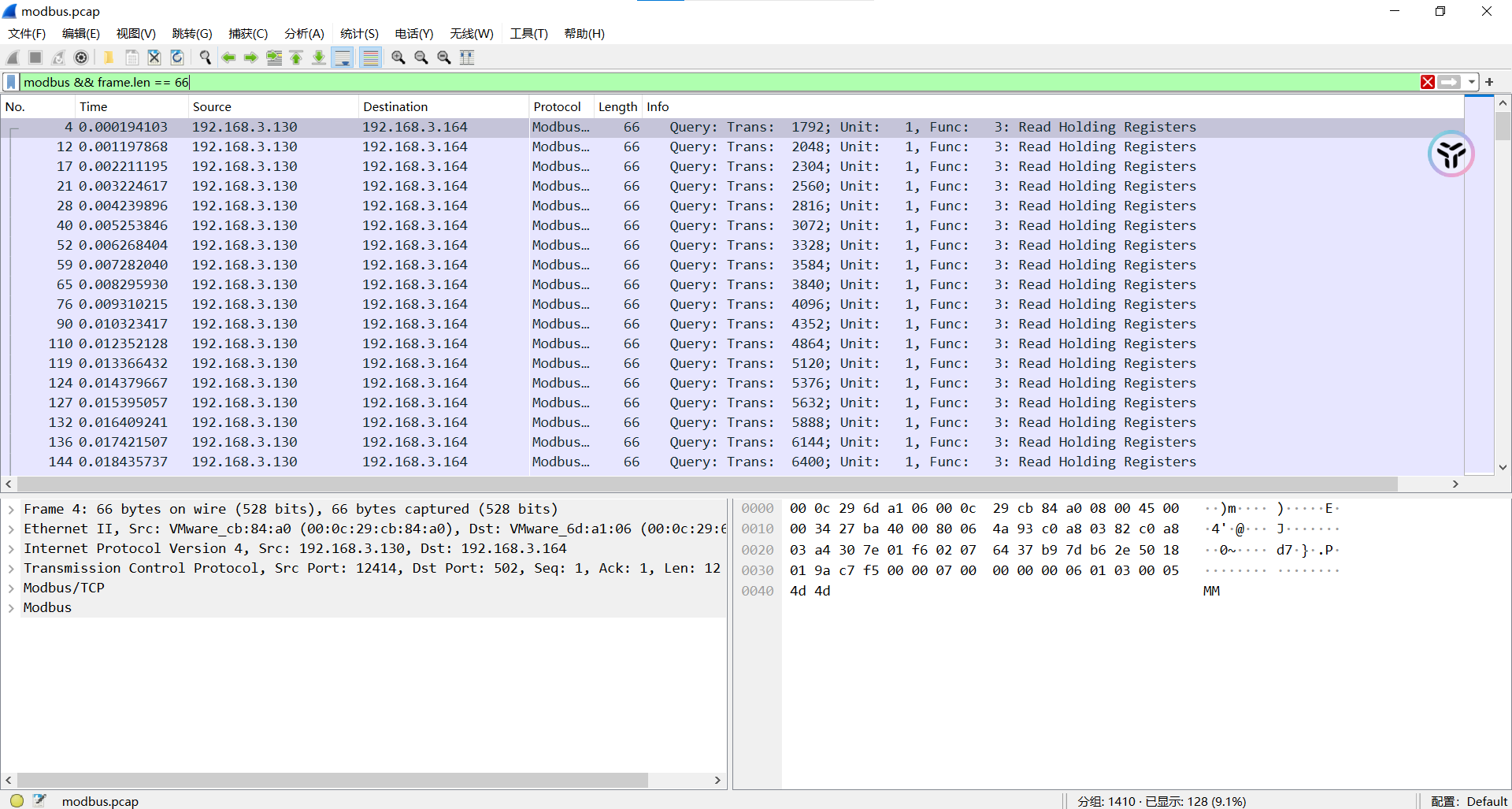This screenshot has width=1512, height=809.
Task: Expand the Modbus/TCP details node
Action: coord(11,588)
